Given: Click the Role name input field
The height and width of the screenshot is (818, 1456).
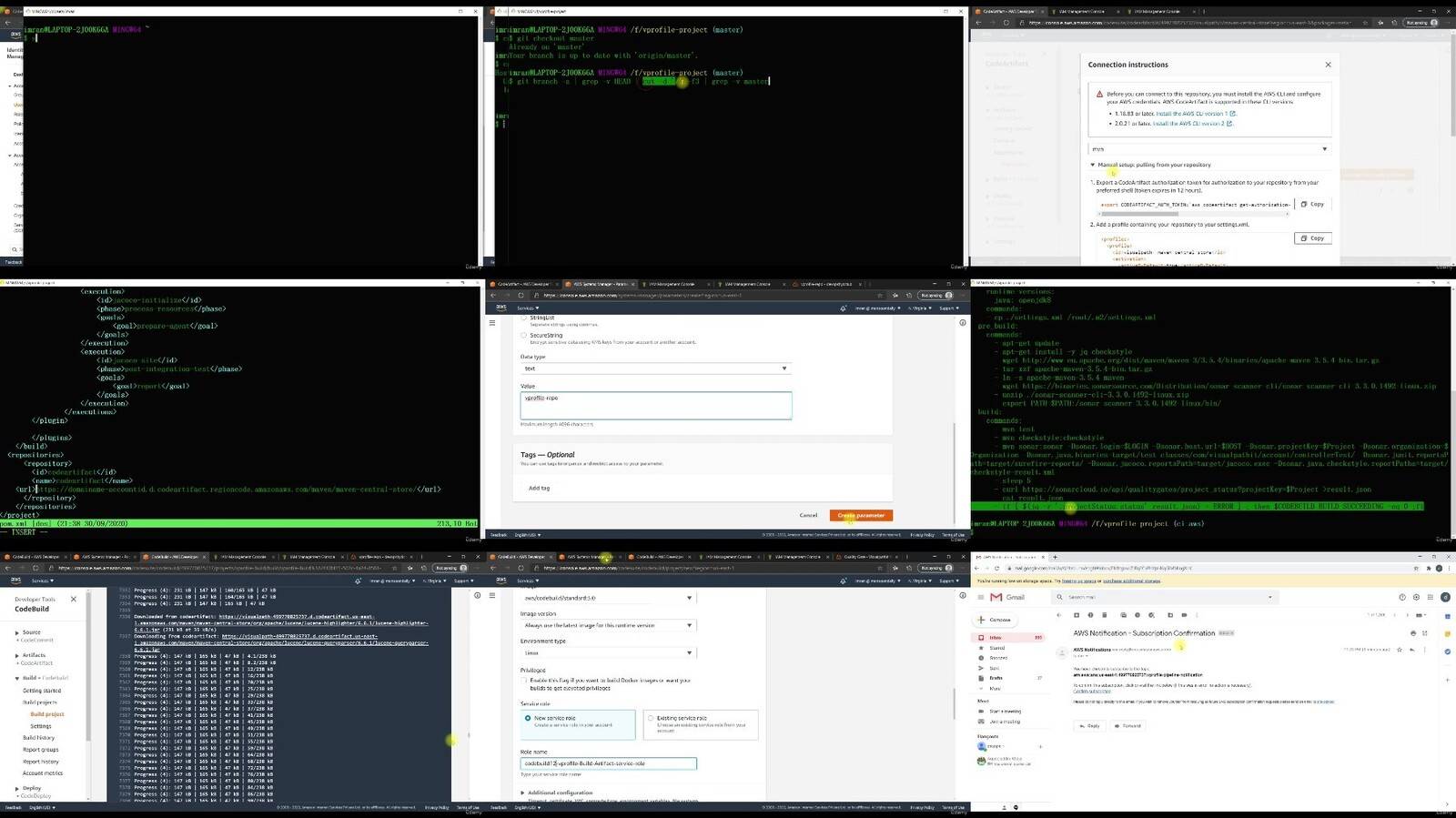Looking at the screenshot, I should [608, 763].
